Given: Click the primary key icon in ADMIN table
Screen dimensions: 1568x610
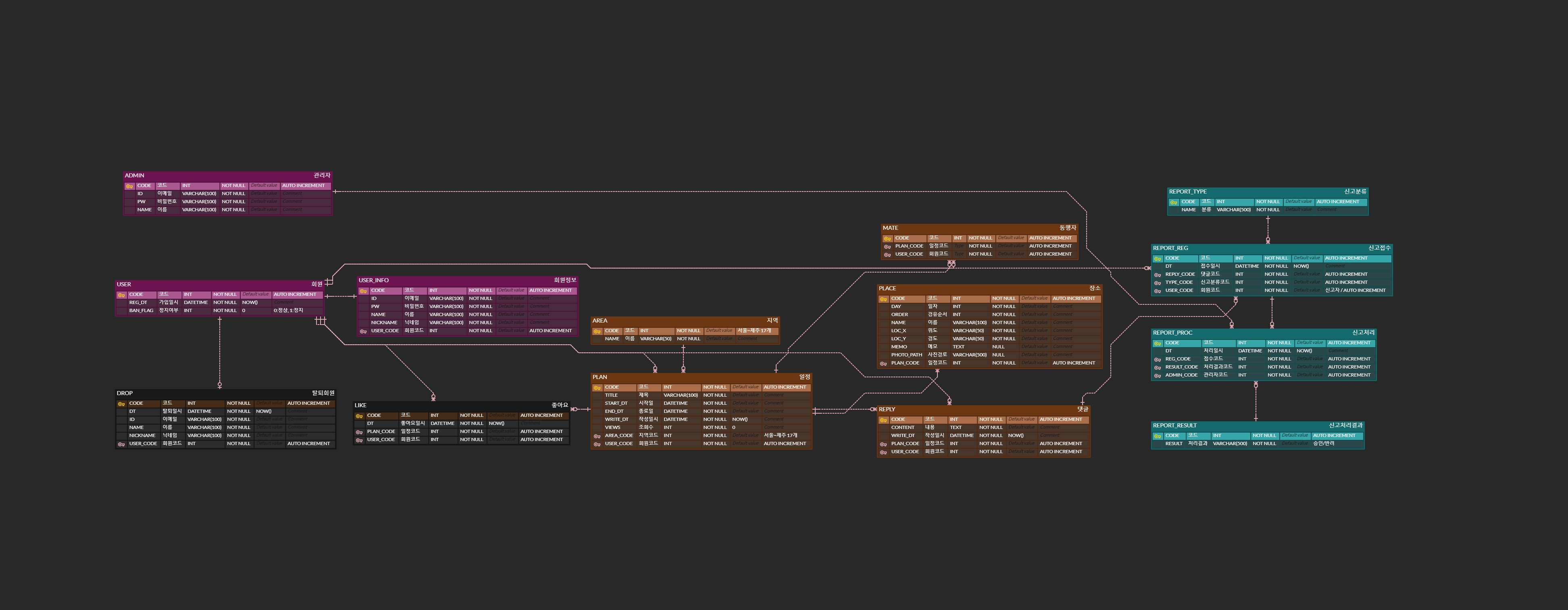Looking at the screenshot, I should click(129, 186).
